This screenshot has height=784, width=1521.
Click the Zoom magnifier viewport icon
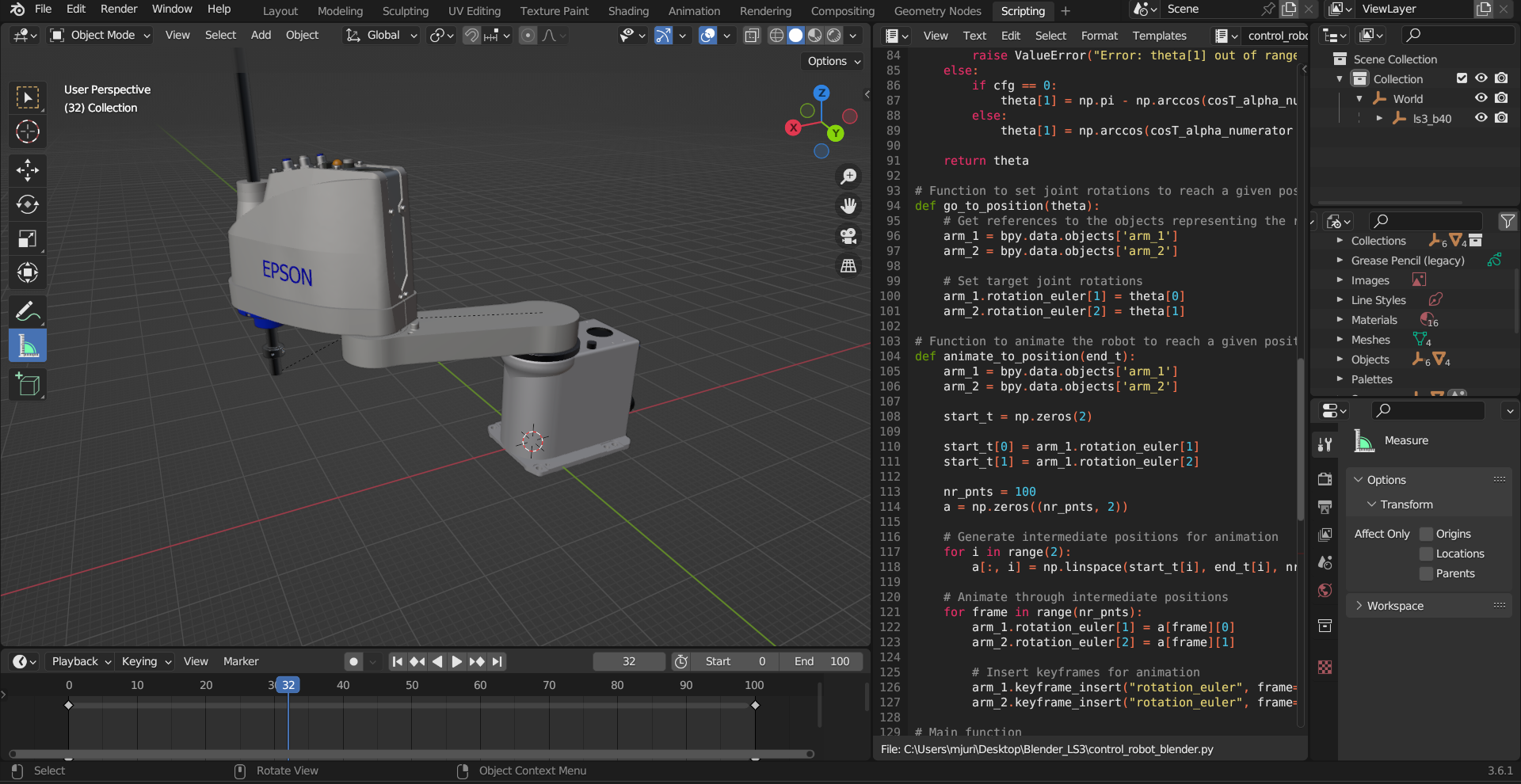coord(848,176)
